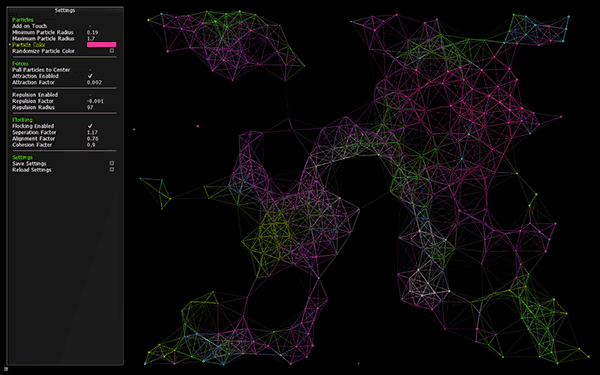This screenshot has width=600, height=375.
Task: Click the Settings panel title bar
Action: [x=65, y=10]
